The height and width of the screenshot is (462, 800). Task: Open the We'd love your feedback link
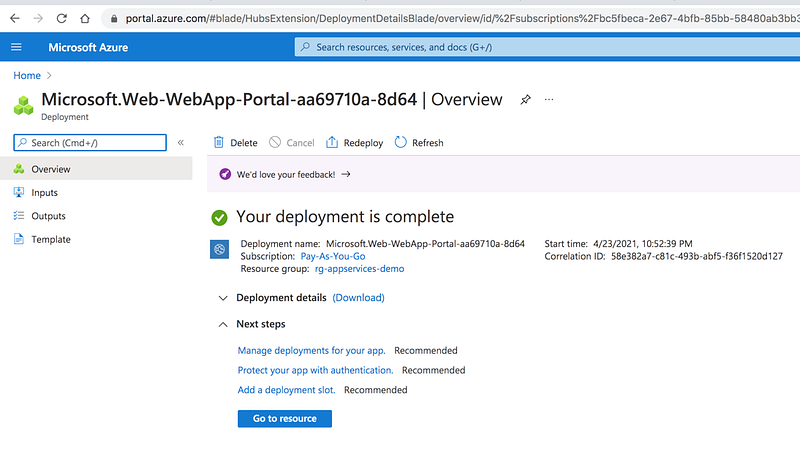286,174
